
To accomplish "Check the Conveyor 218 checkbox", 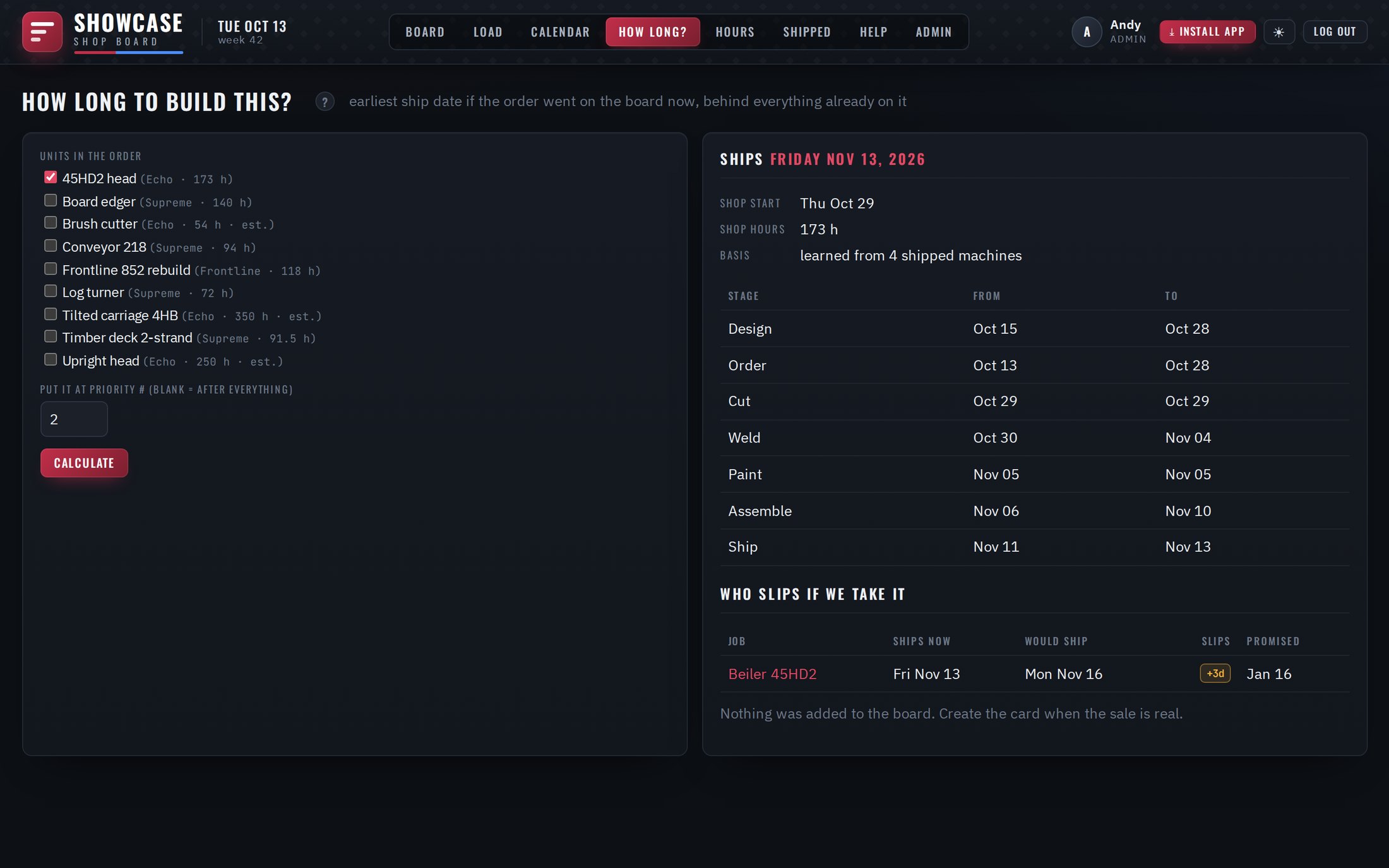I will click(x=51, y=246).
